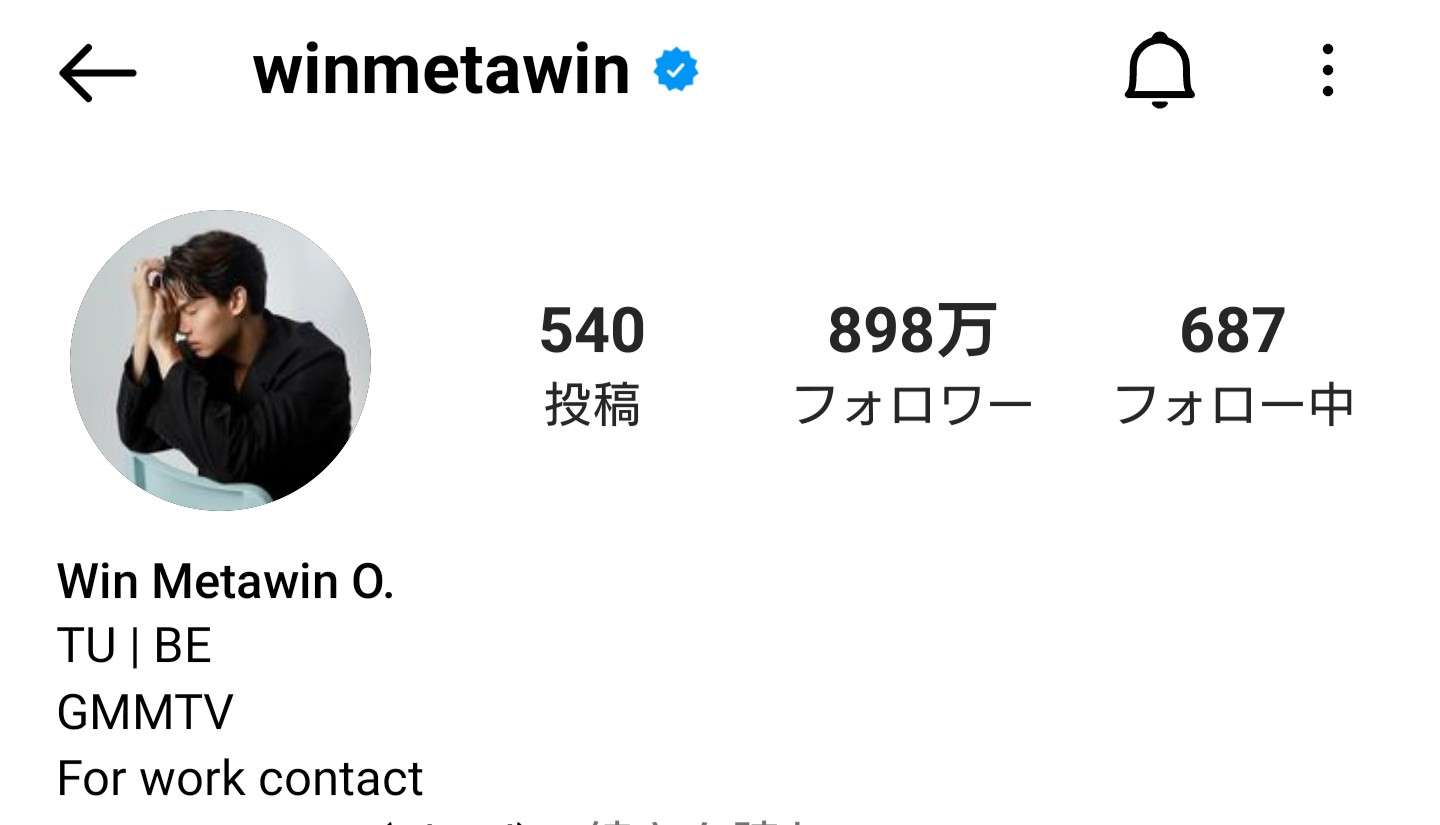Image resolution: width=1440 pixels, height=825 pixels.
Task: Tap the TU | BE bio line
Action: [134, 647]
